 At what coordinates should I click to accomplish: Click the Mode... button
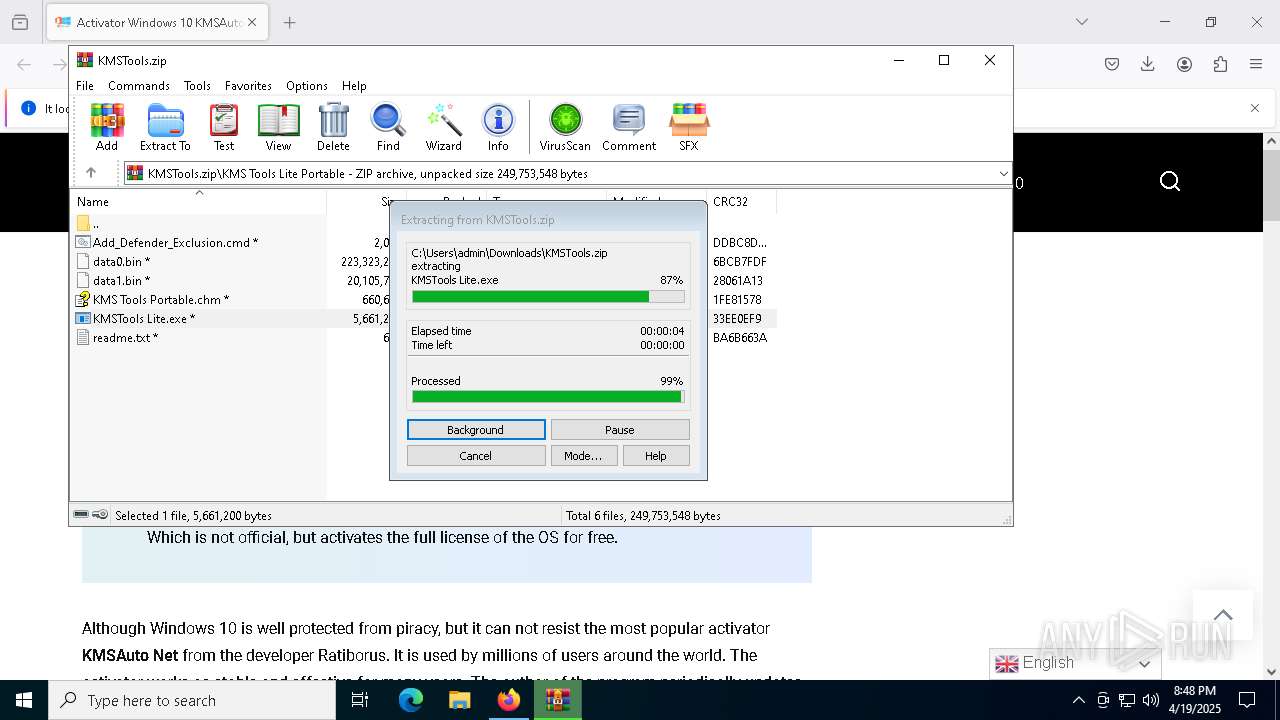583,456
